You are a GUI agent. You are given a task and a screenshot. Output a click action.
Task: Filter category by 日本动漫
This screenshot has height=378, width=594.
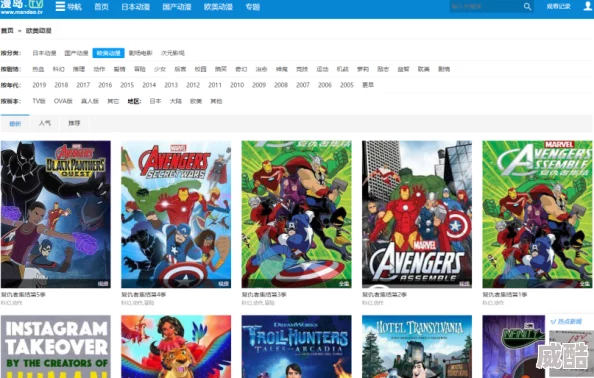44,53
